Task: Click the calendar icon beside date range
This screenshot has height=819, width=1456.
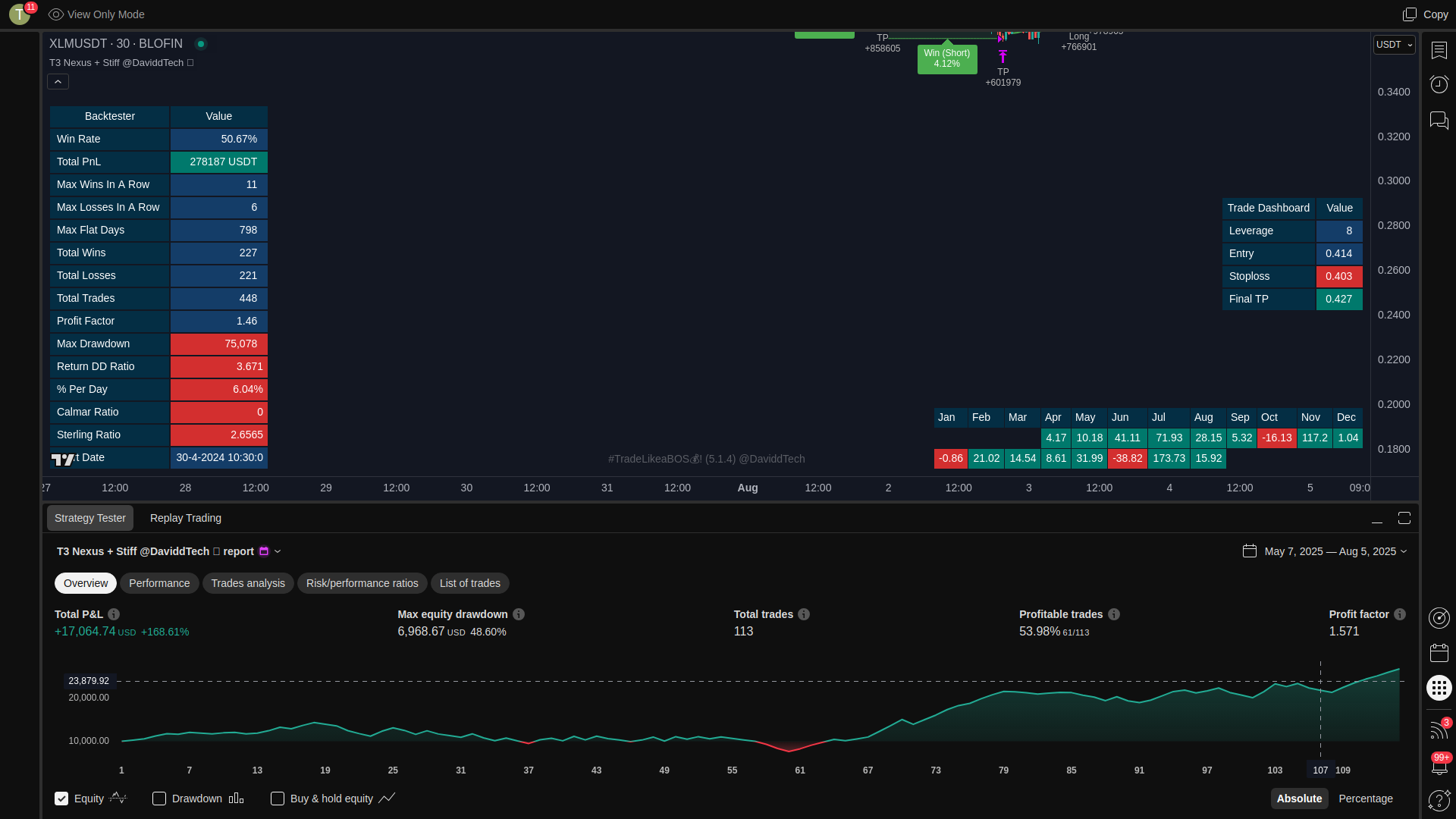Action: click(1250, 551)
